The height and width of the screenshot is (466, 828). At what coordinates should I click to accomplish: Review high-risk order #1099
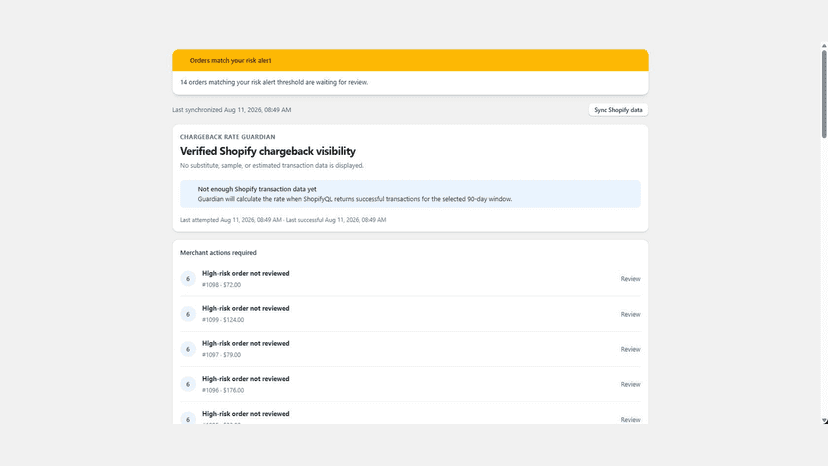point(630,314)
